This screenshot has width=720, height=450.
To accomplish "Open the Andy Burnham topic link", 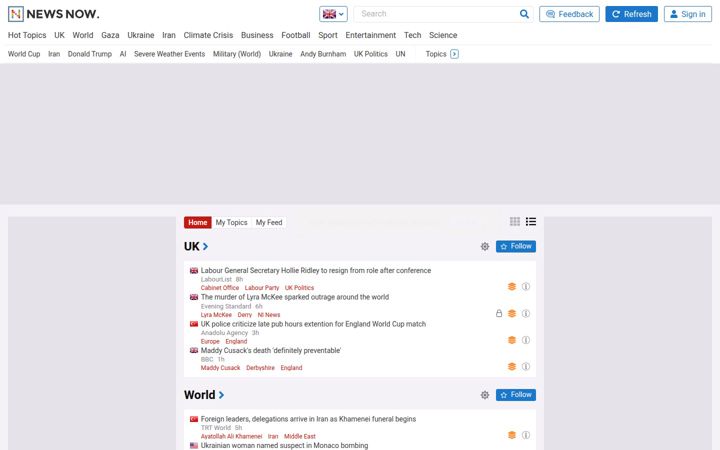I will tap(323, 54).
